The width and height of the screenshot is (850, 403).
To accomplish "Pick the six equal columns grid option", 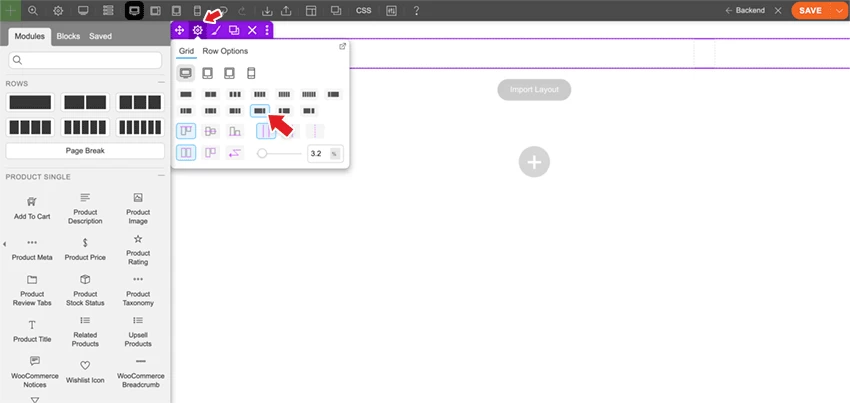I will coord(309,94).
